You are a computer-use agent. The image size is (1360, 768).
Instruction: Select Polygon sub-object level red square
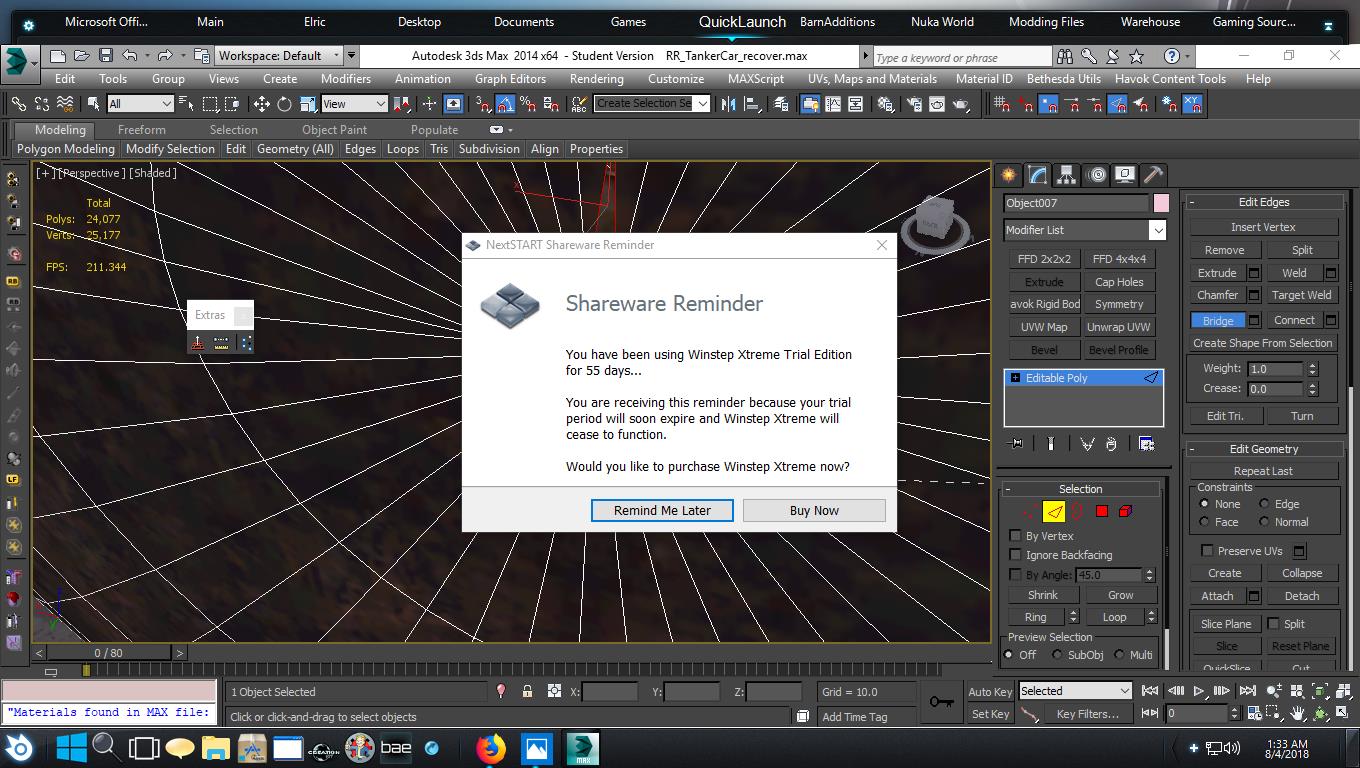(1101, 512)
